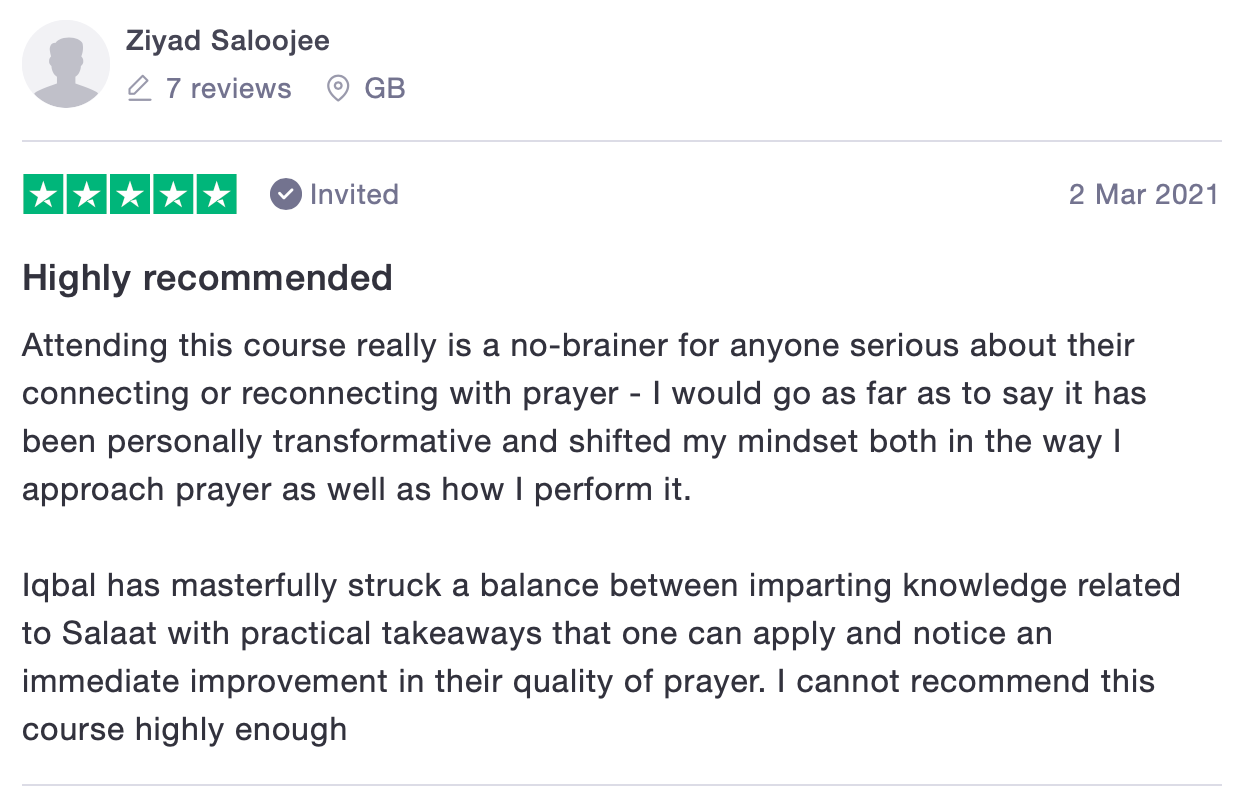
Task: Click the second green rating star
Action: (86, 194)
